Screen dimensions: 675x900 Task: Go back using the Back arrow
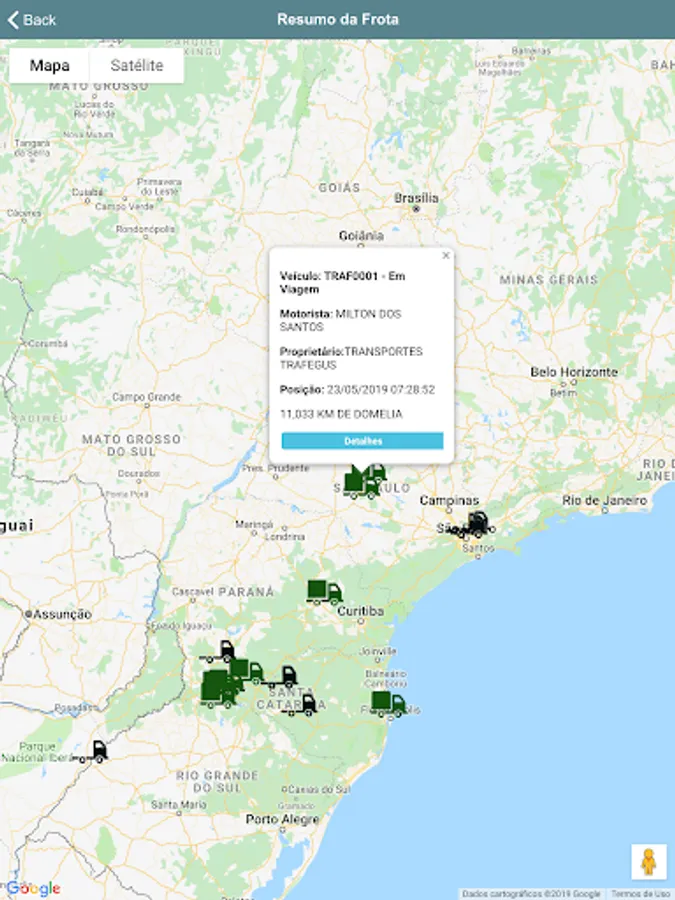[x=31, y=20]
